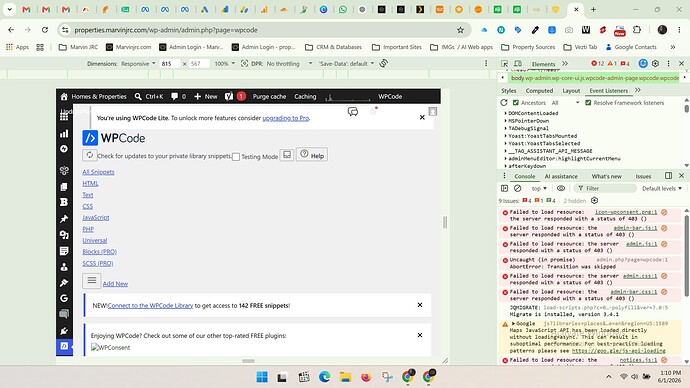The width and height of the screenshot is (690, 388).
Task: Reload the browser page
Action: coord(45,30)
